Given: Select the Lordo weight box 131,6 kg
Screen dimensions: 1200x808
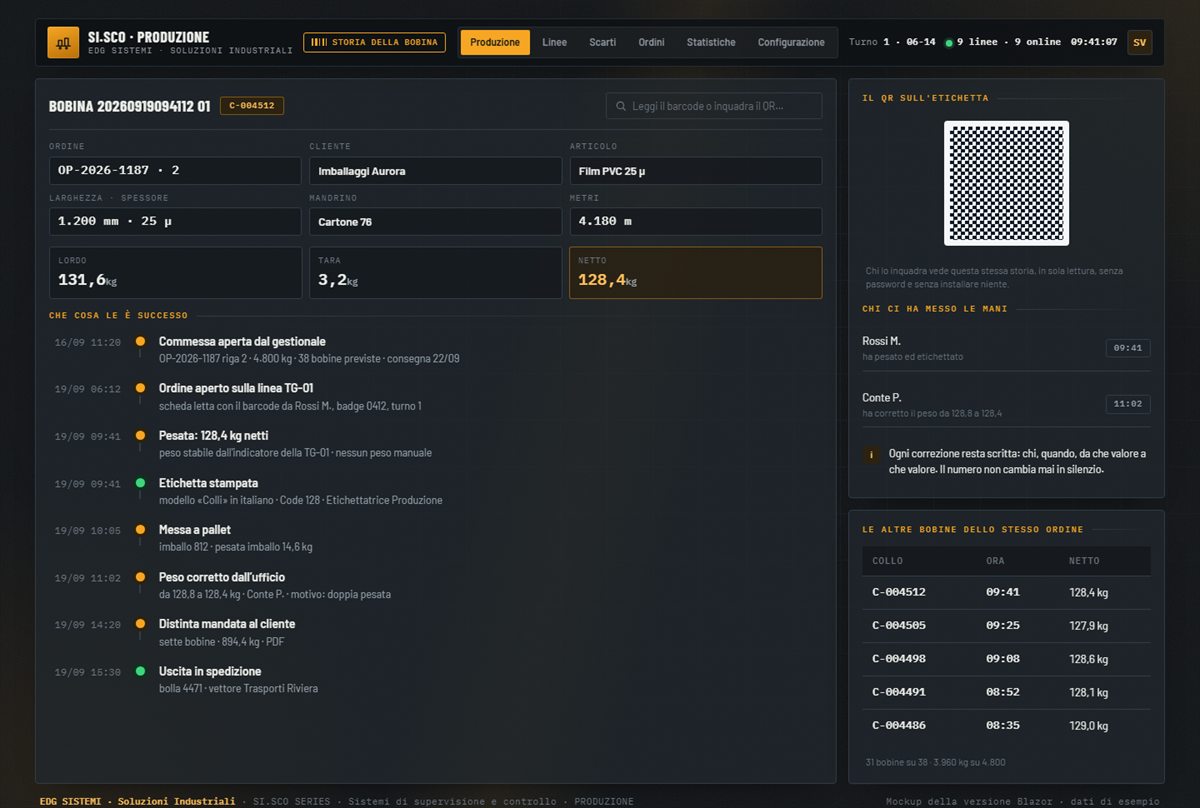Looking at the screenshot, I should point(175,273).
